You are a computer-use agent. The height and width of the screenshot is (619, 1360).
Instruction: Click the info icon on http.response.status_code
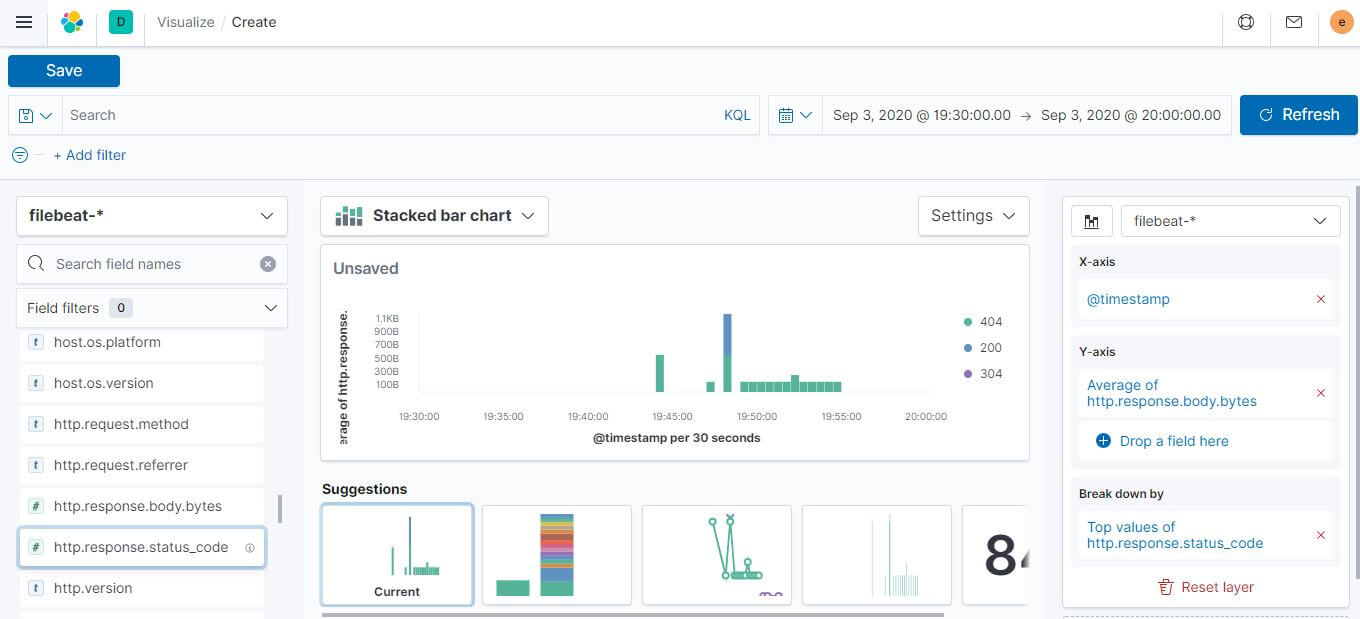pyautogui.click(x=250, y=547)
